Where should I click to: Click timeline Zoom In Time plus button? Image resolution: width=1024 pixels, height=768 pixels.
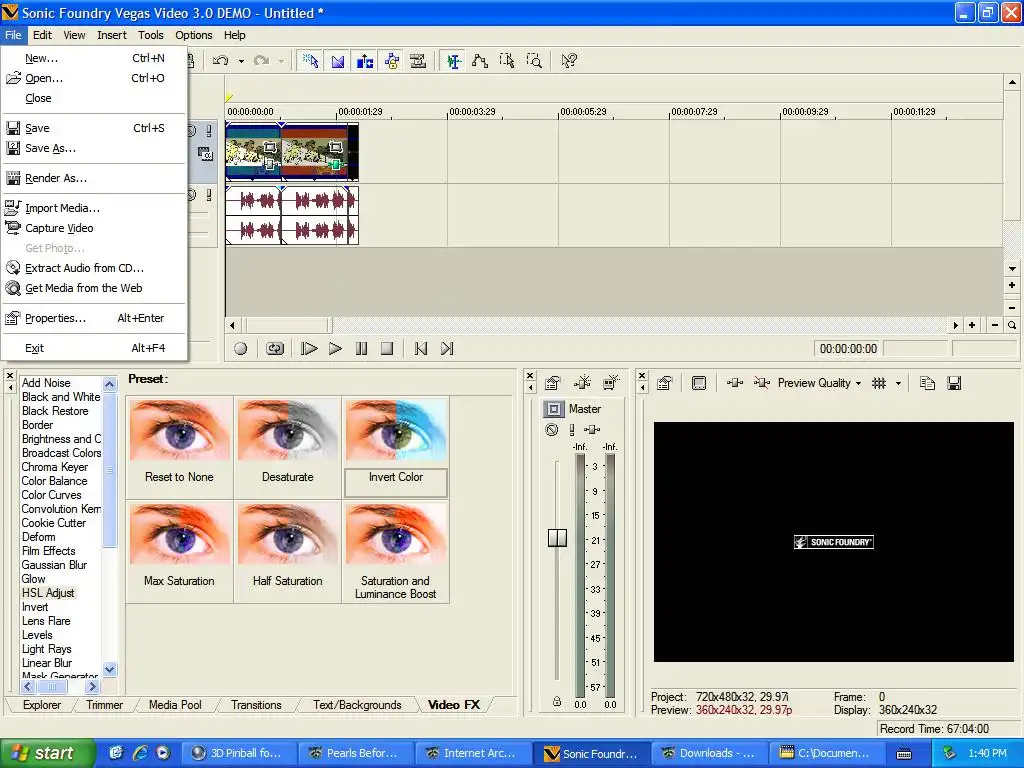972,325
